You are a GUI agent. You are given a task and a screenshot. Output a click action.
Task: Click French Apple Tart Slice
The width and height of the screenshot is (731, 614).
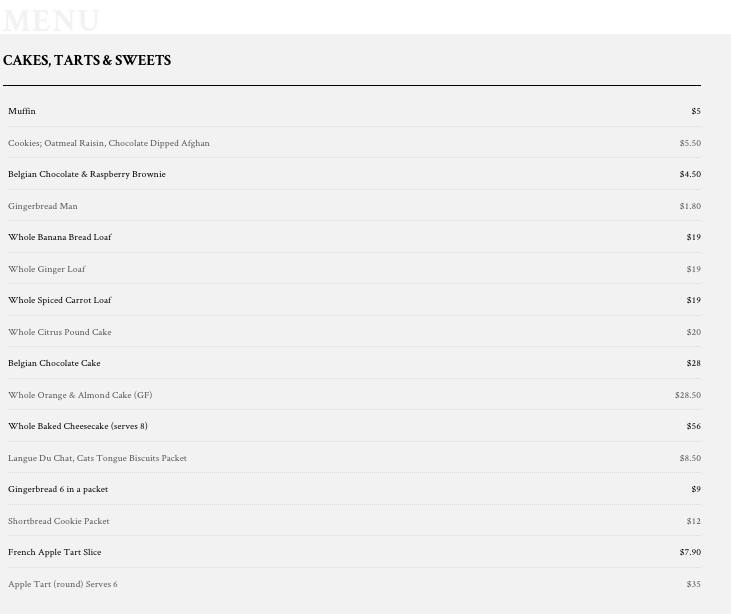[55, 552]
